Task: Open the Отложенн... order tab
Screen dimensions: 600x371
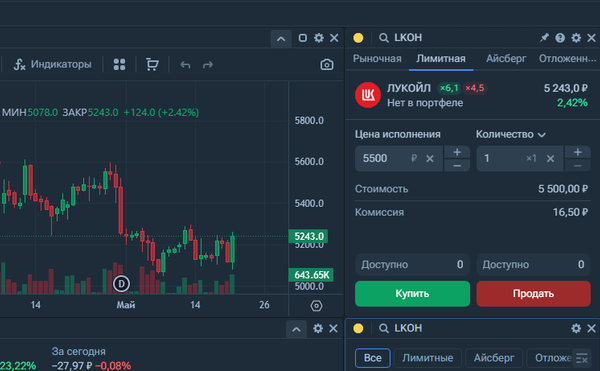Action: pyautogui.click(x=567, y=59)
